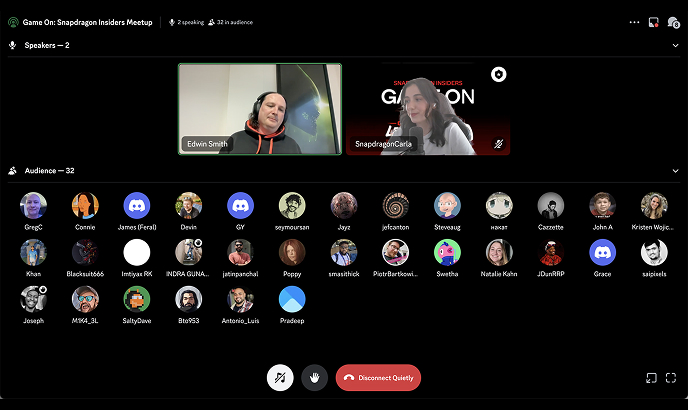Click the '32 in audience' indicator
688x410 pixels.
click(x=231, y=22)
